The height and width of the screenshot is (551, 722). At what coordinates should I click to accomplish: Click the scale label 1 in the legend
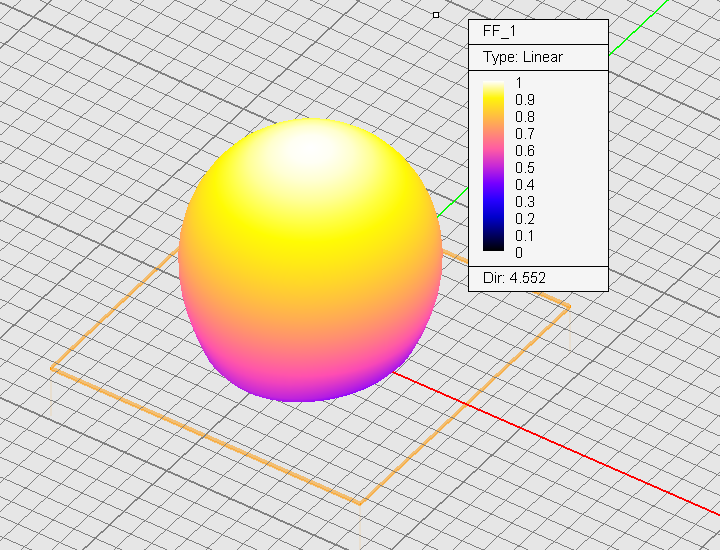click(x=519, y=82)
